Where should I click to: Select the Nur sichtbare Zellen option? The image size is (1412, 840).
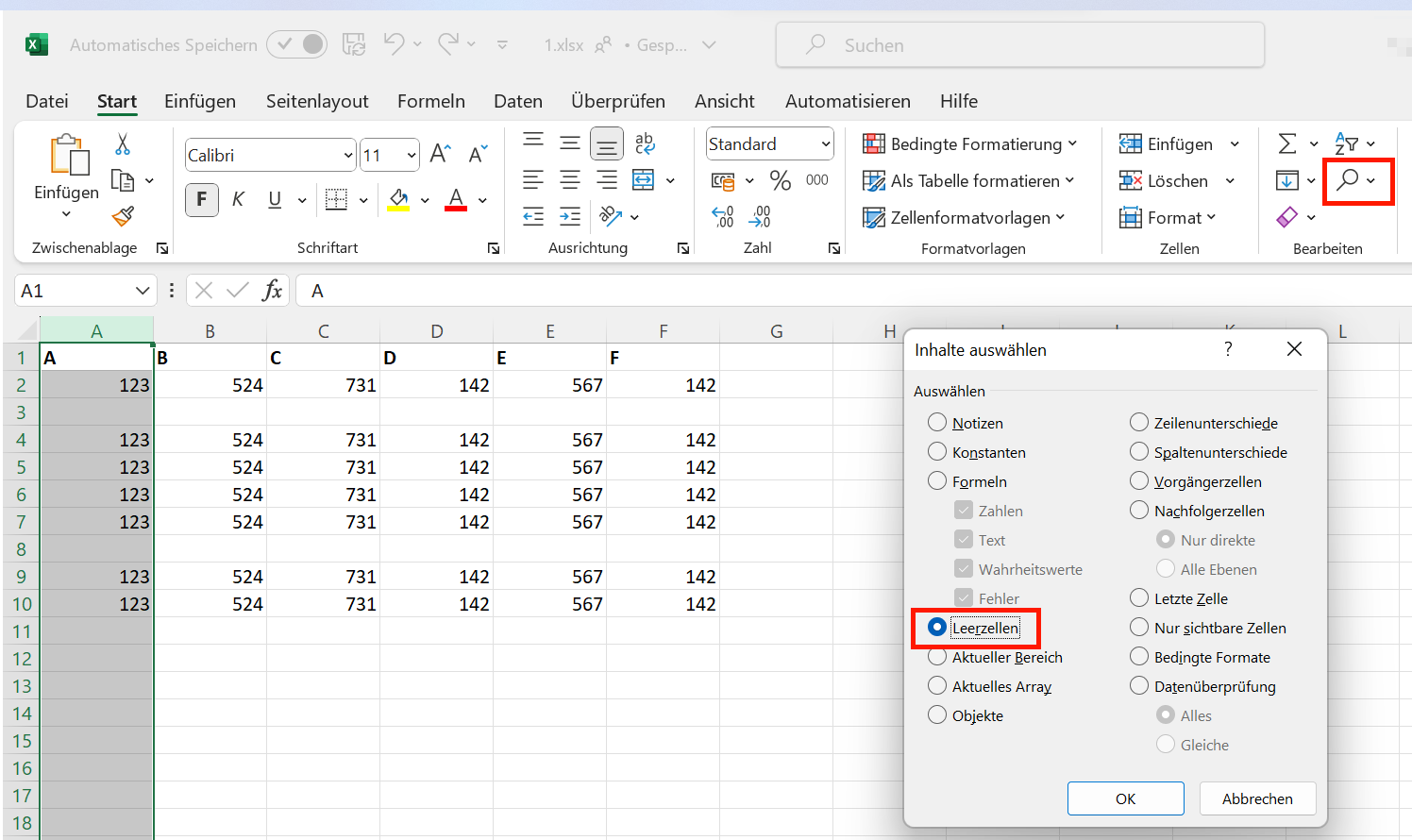1139,628
